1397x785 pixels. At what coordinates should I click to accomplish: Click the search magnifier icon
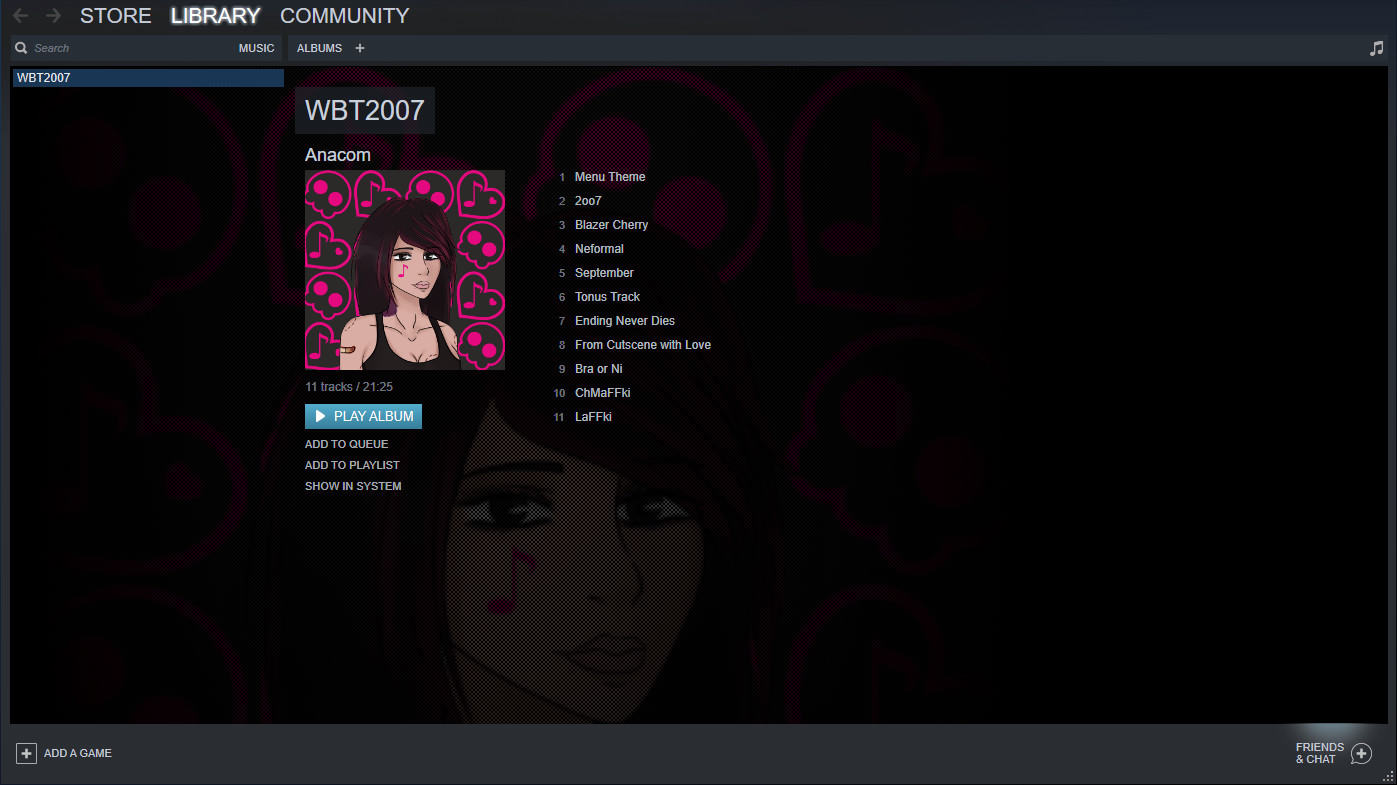21,48
